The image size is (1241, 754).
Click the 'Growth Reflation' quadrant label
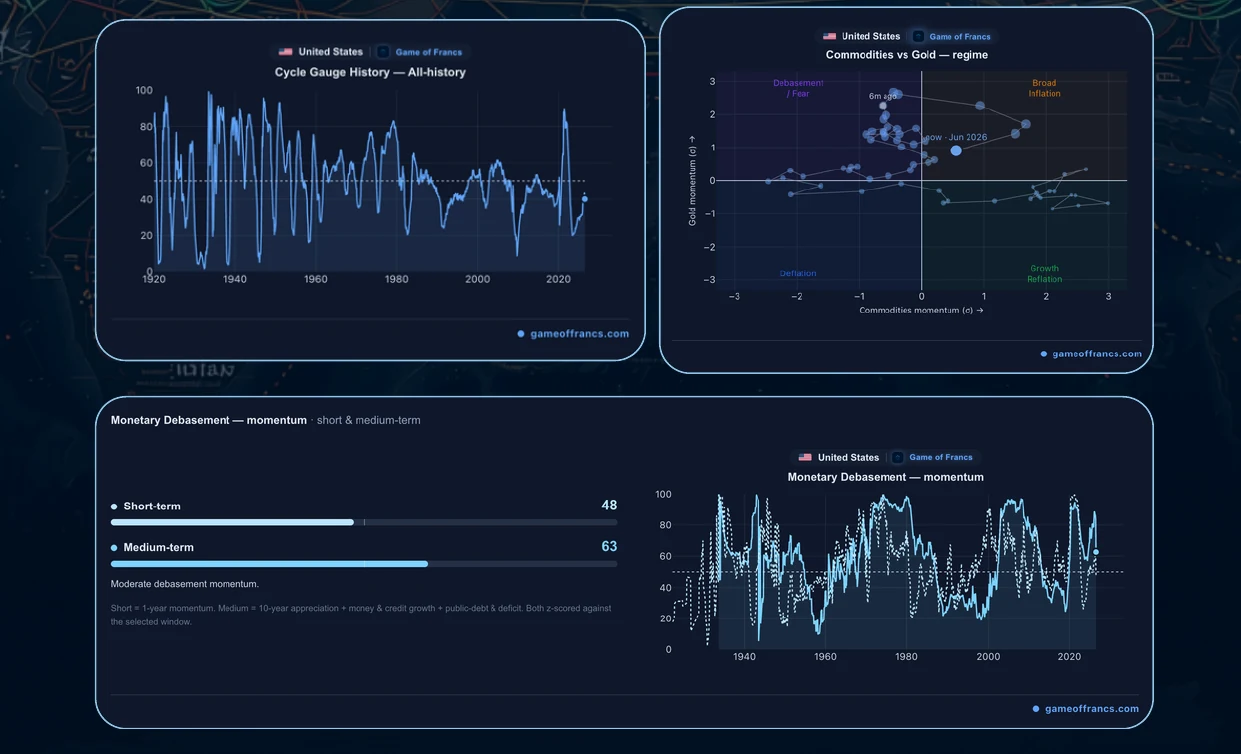click(1044, 273)
